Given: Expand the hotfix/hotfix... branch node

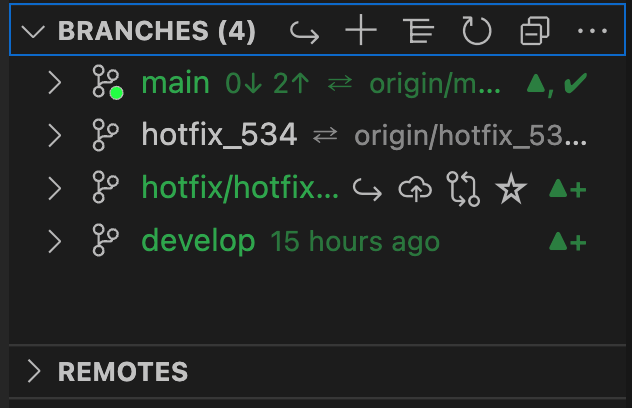Looking at the screenshot, I should (x=55, y=188).
